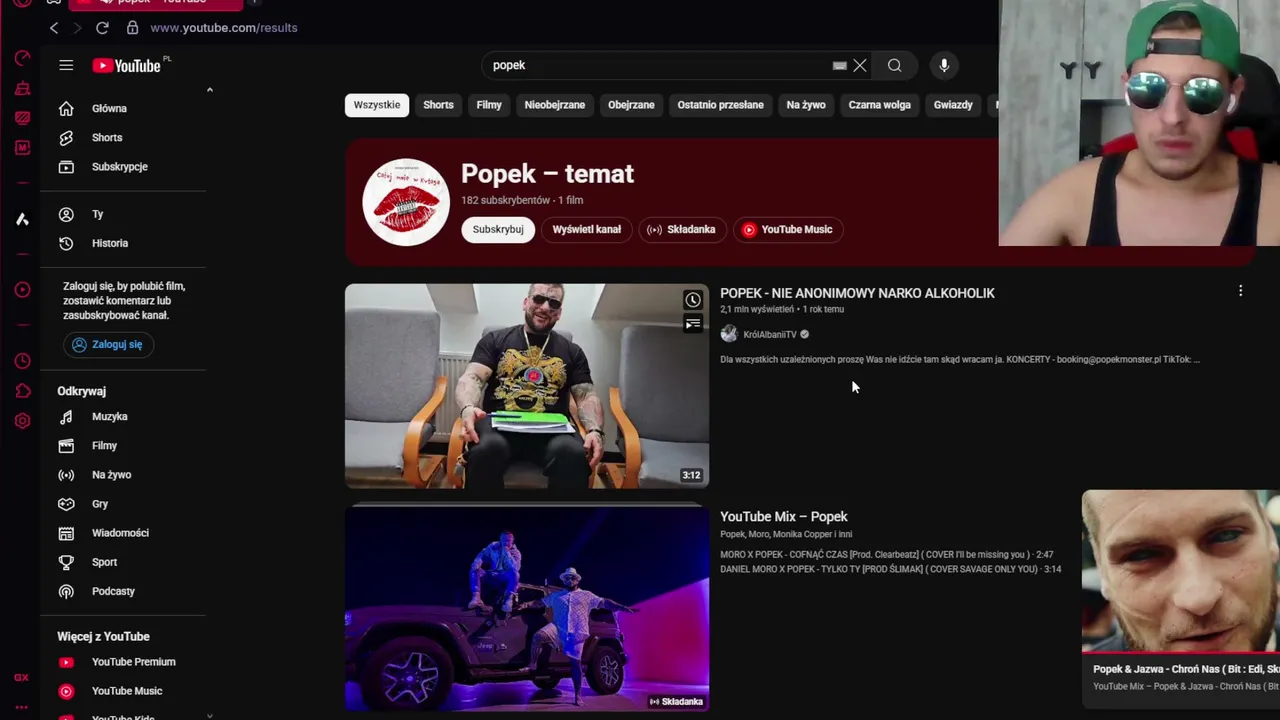Open the YouTube Mix Jeep thumbnail
Screen dimensions: 1280x720
(x=527, y=608)
